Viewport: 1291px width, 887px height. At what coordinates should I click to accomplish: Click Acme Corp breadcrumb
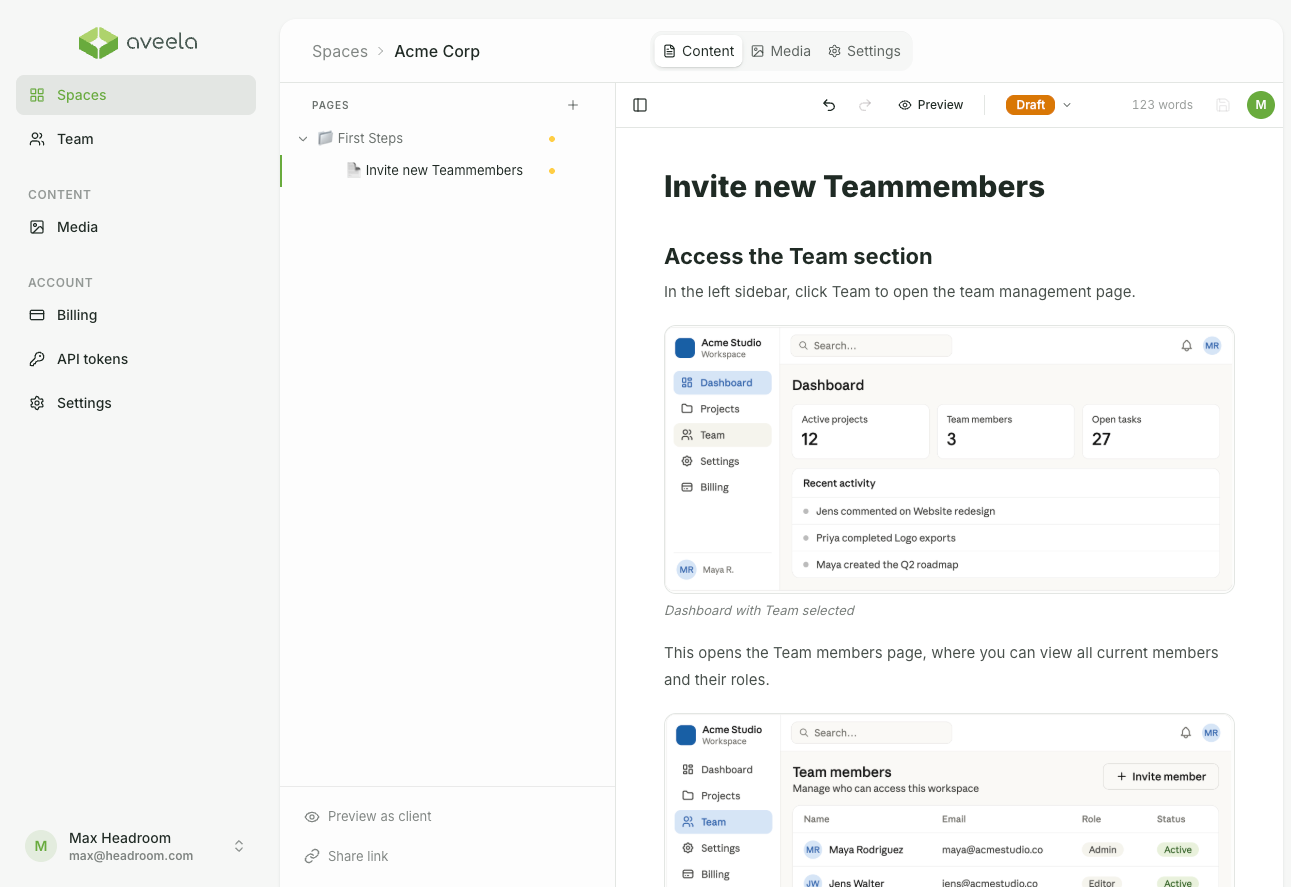pos(437,51)
